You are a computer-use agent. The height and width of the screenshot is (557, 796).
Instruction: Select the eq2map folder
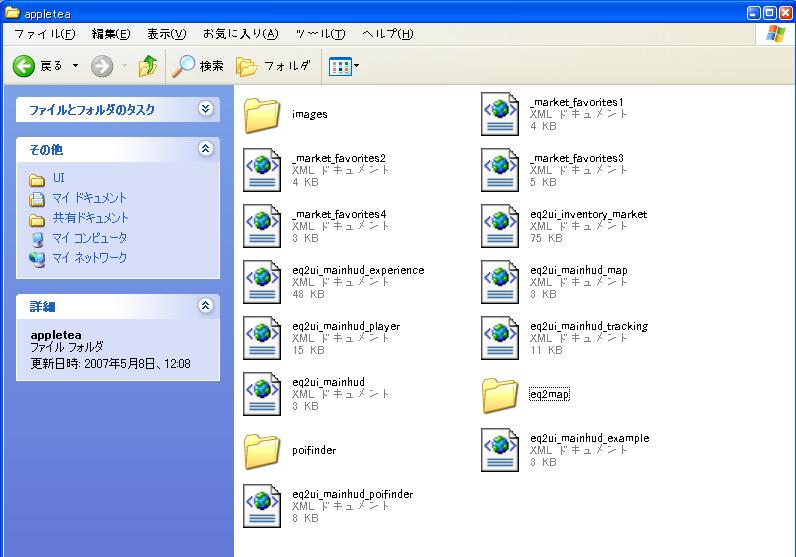pyautogui.click(x=499, y=395)
